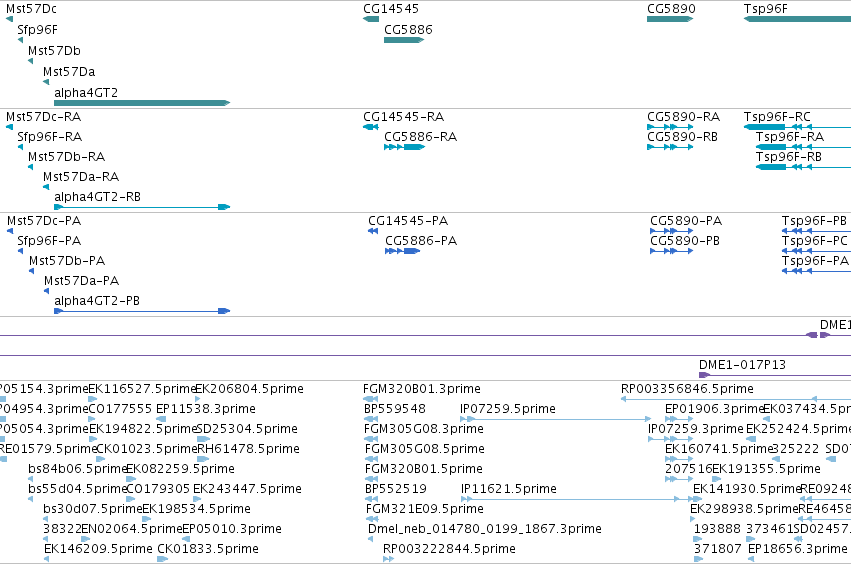851x564 pixels.
Task: Select the 193888 EST label
Action: coord(717,529)
